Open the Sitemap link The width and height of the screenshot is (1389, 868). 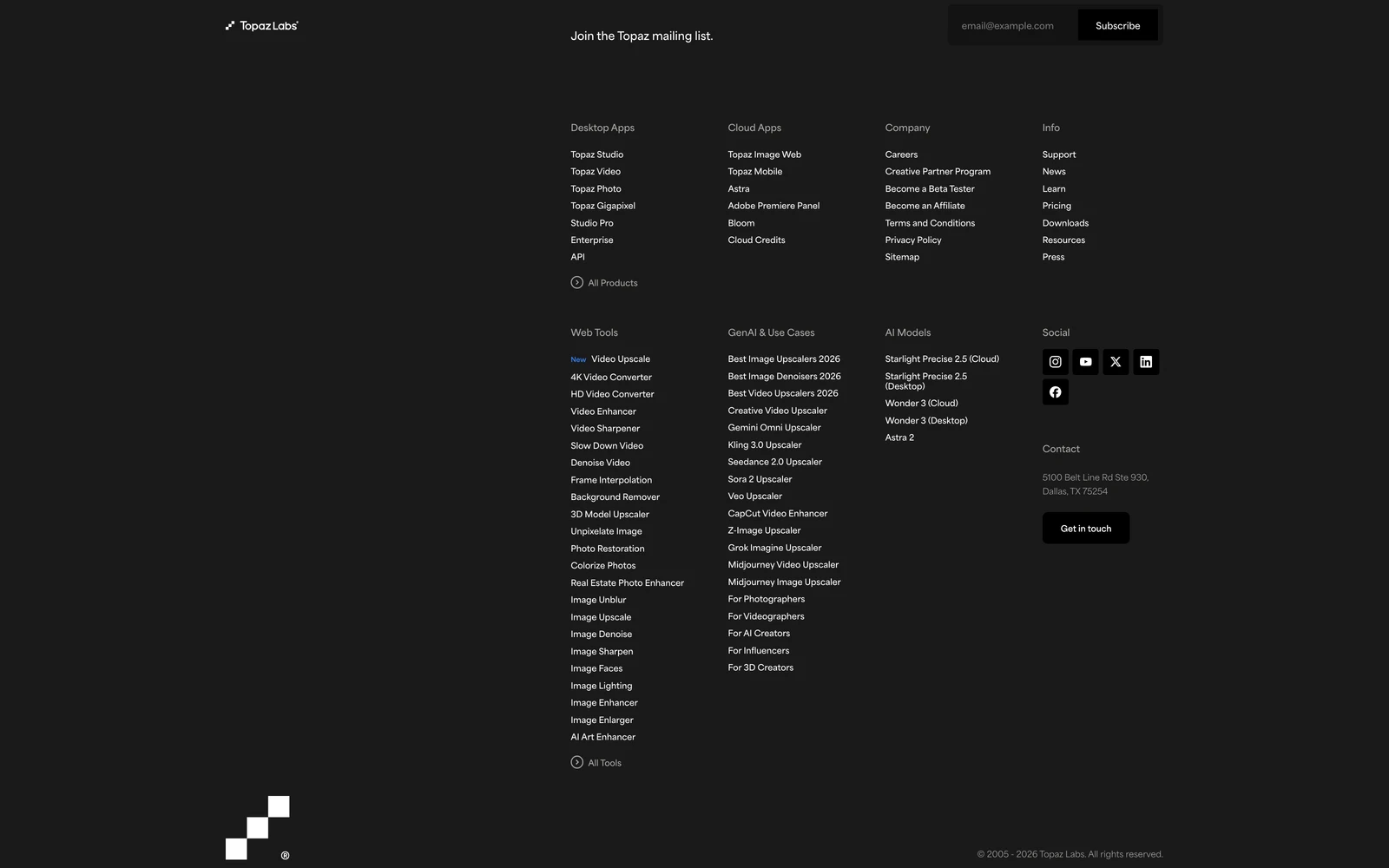902,257
